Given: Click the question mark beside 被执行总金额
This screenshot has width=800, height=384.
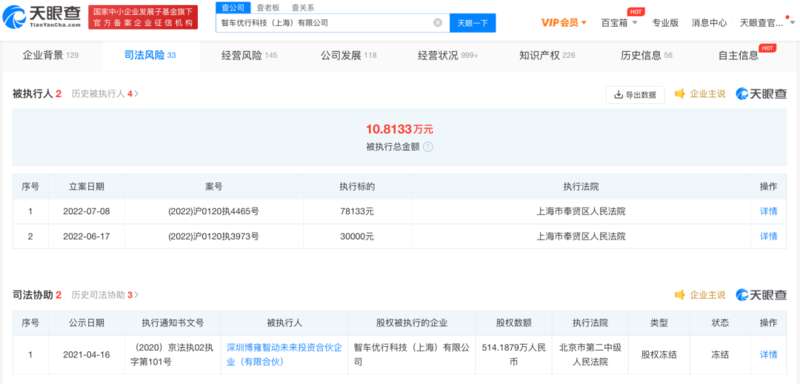Looking at the screenshot, I should click(x=428, y=147).
